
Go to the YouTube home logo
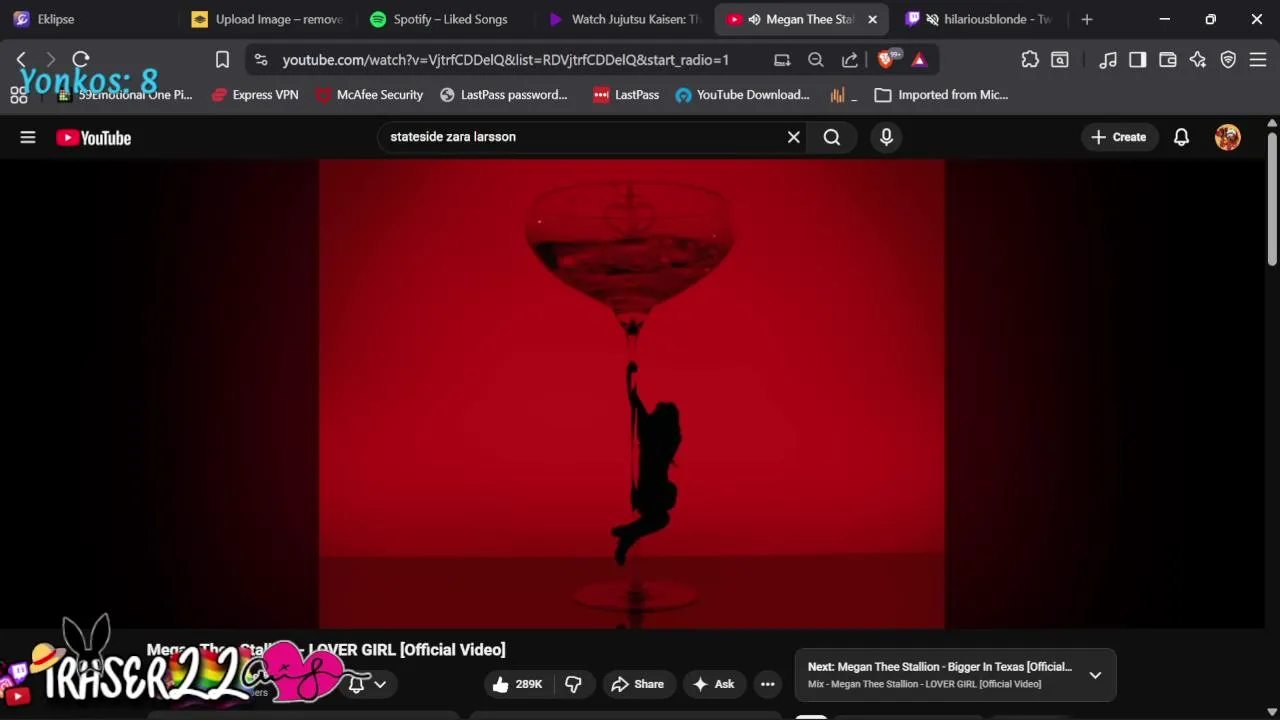click(x=94, y=138)
